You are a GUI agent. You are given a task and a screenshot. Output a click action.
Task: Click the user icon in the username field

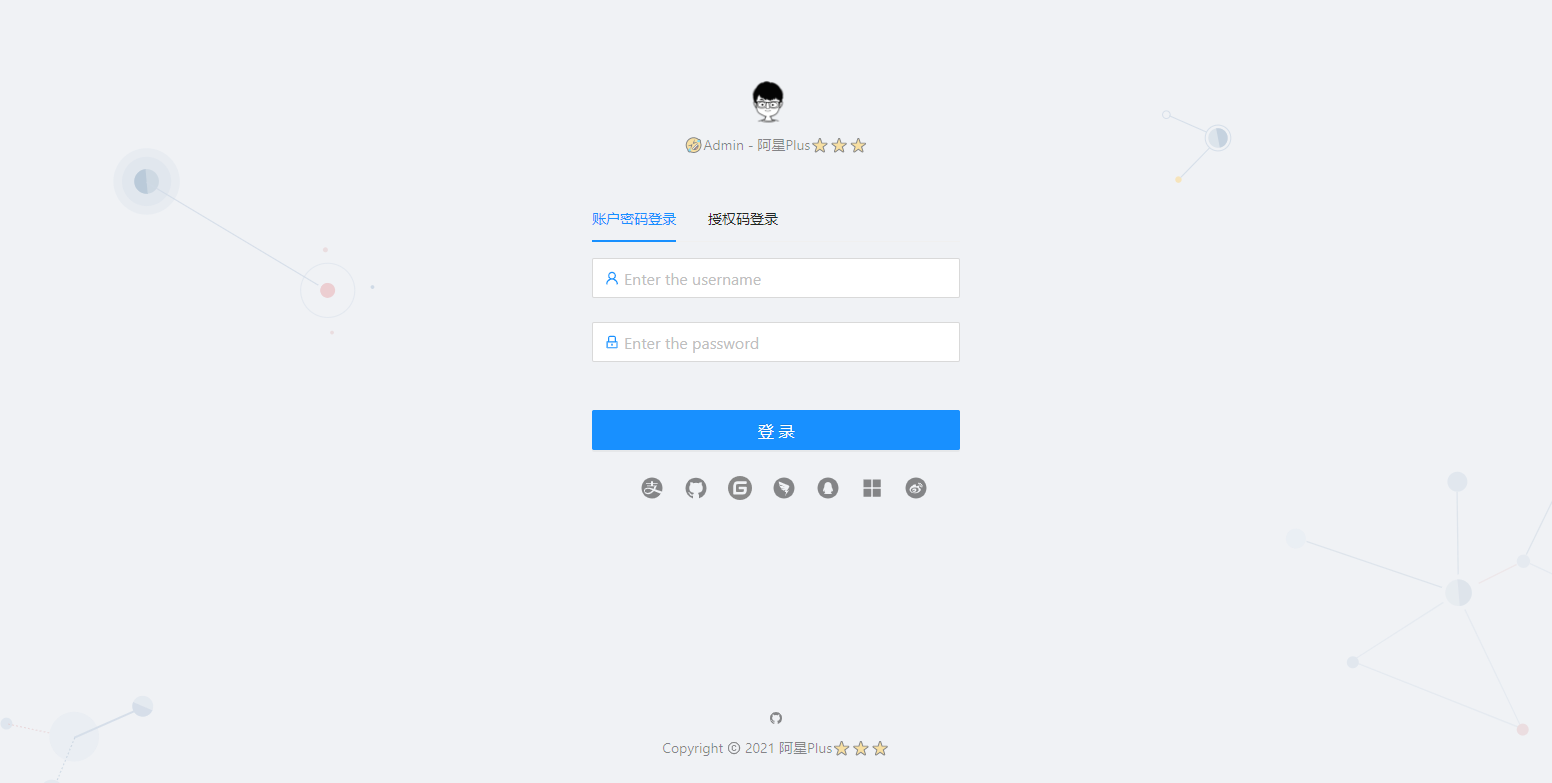612,278
